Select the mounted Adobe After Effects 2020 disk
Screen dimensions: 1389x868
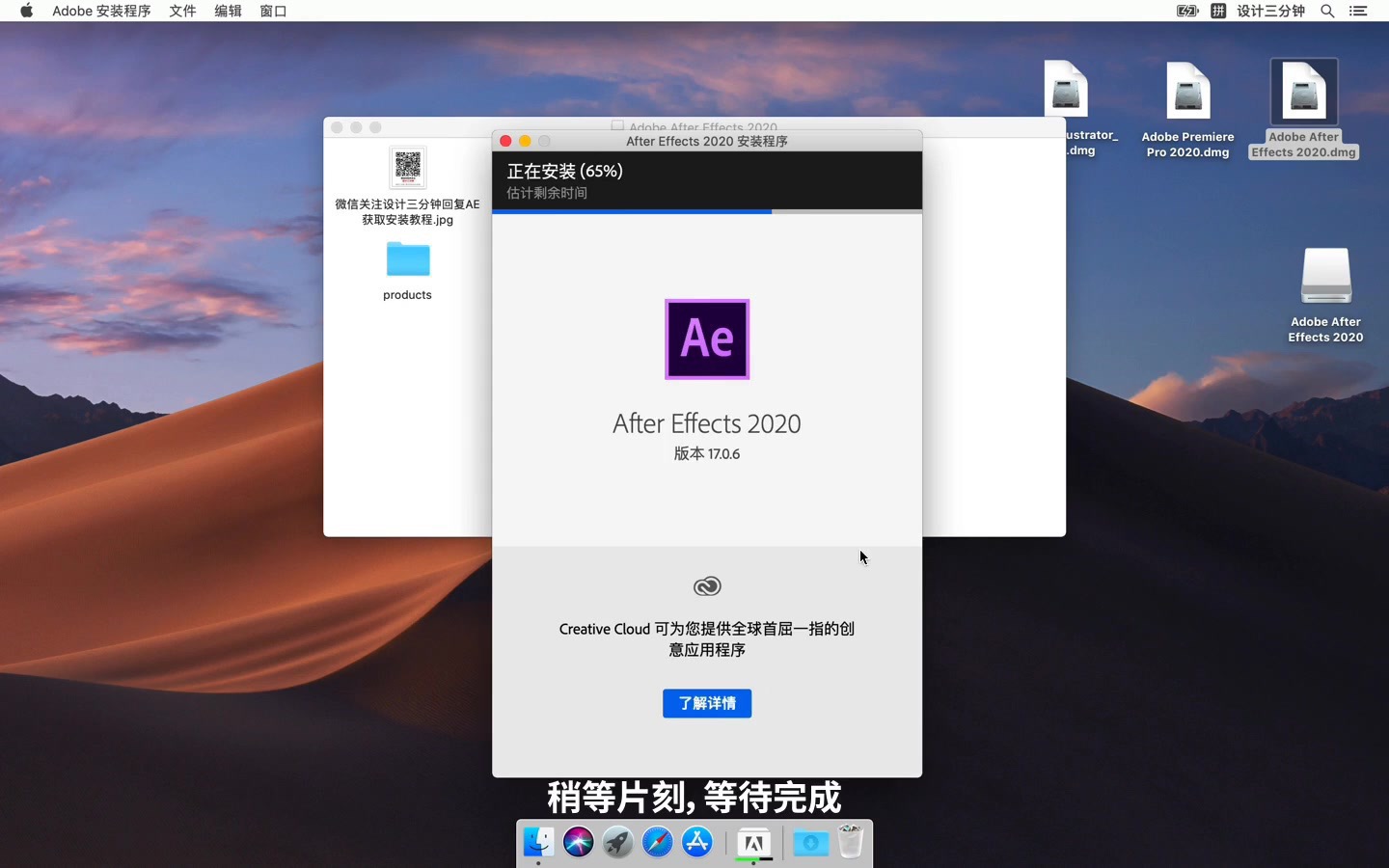point(1325,295)
